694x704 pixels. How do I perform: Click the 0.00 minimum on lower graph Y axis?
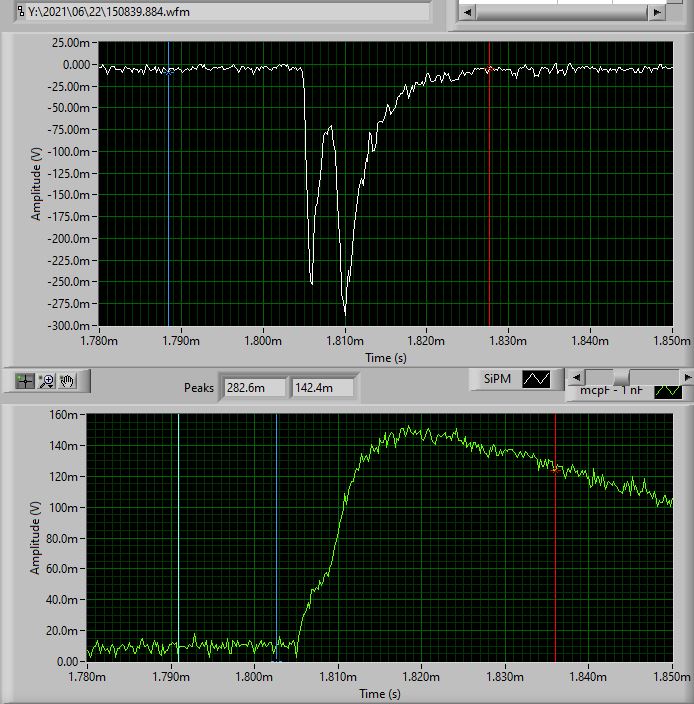[68, 661]
